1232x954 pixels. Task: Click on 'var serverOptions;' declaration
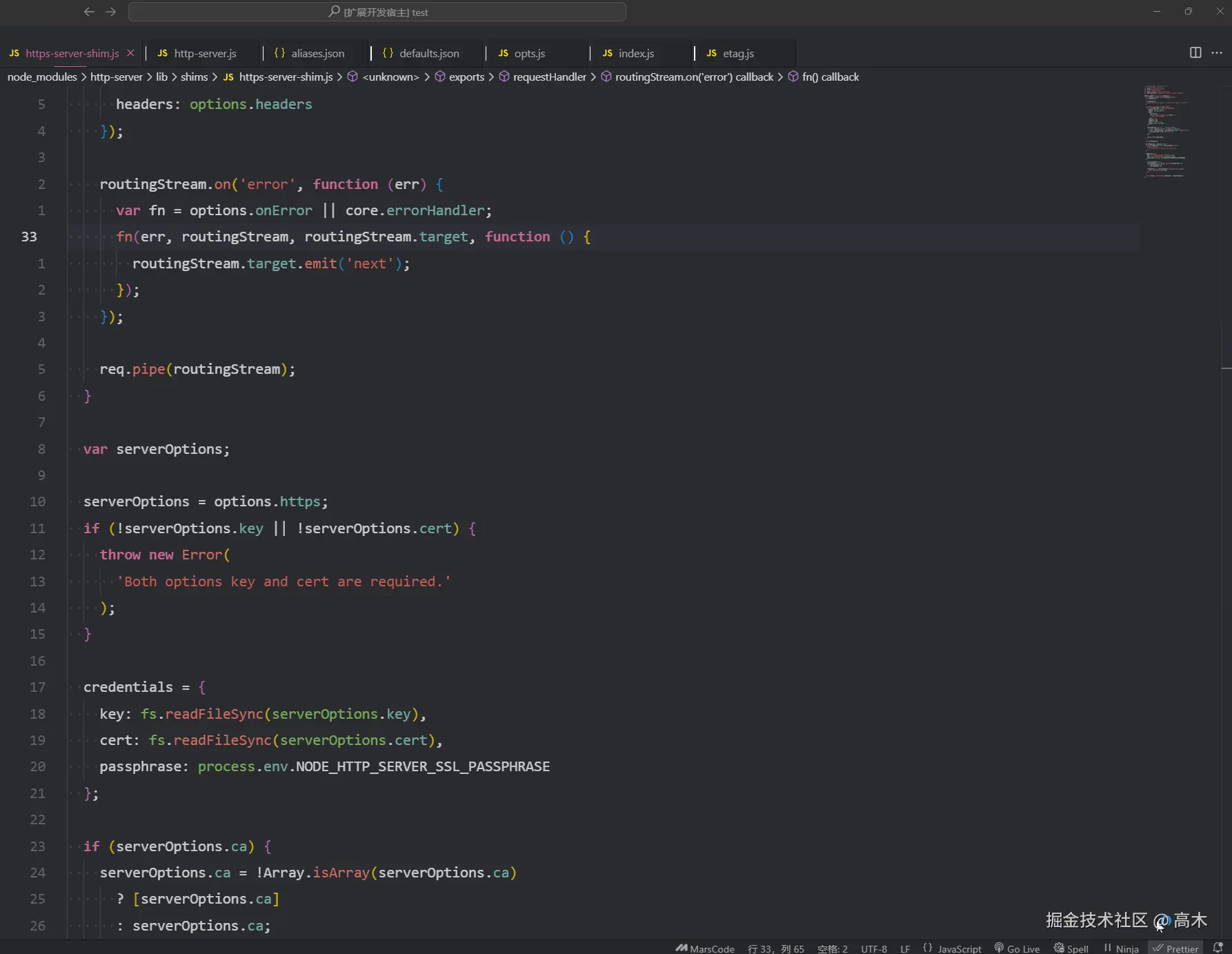(157, 449)
